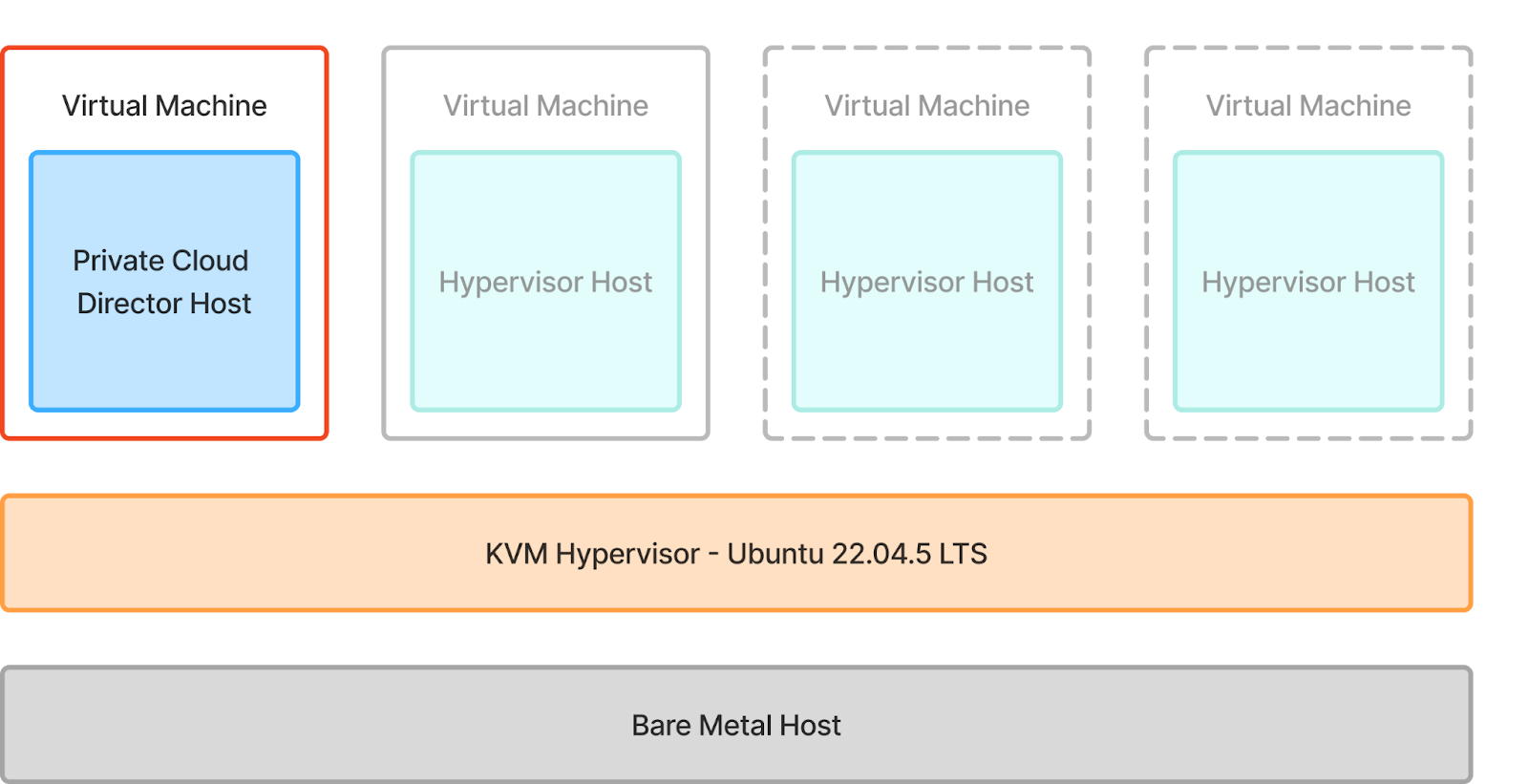Image resolution: width=1528 pixels, height=784 pixels.
Task: Select Virtual Machine label in solid gray box
Action: 545,105
